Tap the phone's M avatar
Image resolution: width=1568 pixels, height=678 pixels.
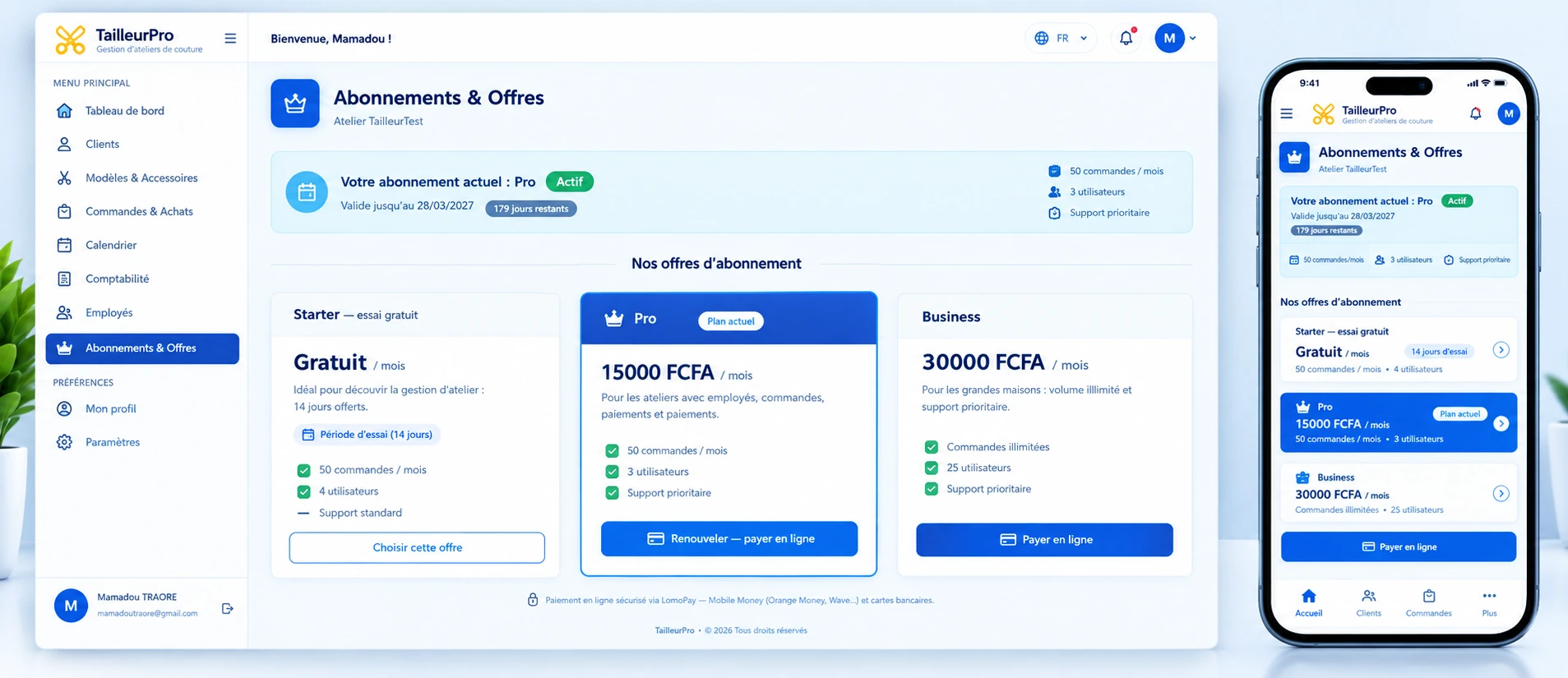pos(1509,113)
